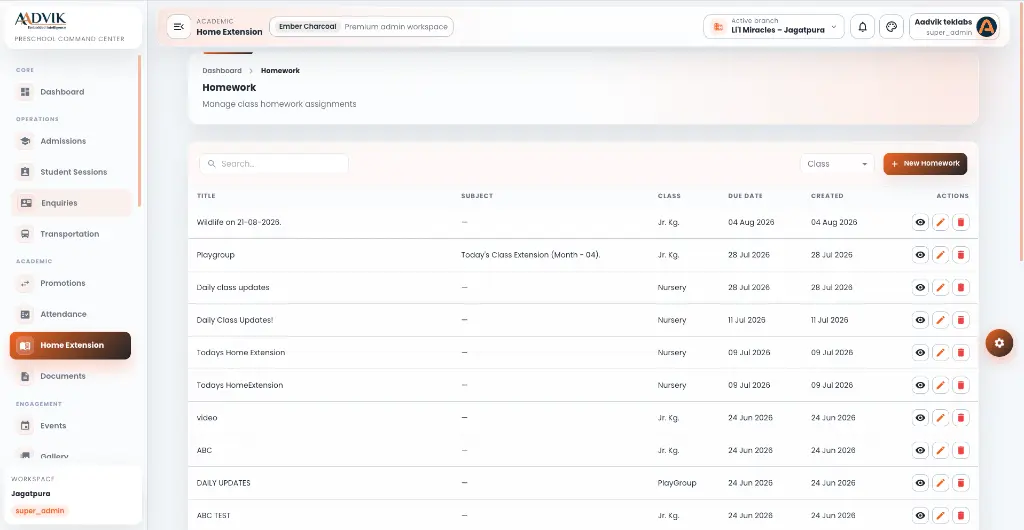1024x530 pixels.
Task: Delete the ABC homework row
Action: click(x=961, y=451)
